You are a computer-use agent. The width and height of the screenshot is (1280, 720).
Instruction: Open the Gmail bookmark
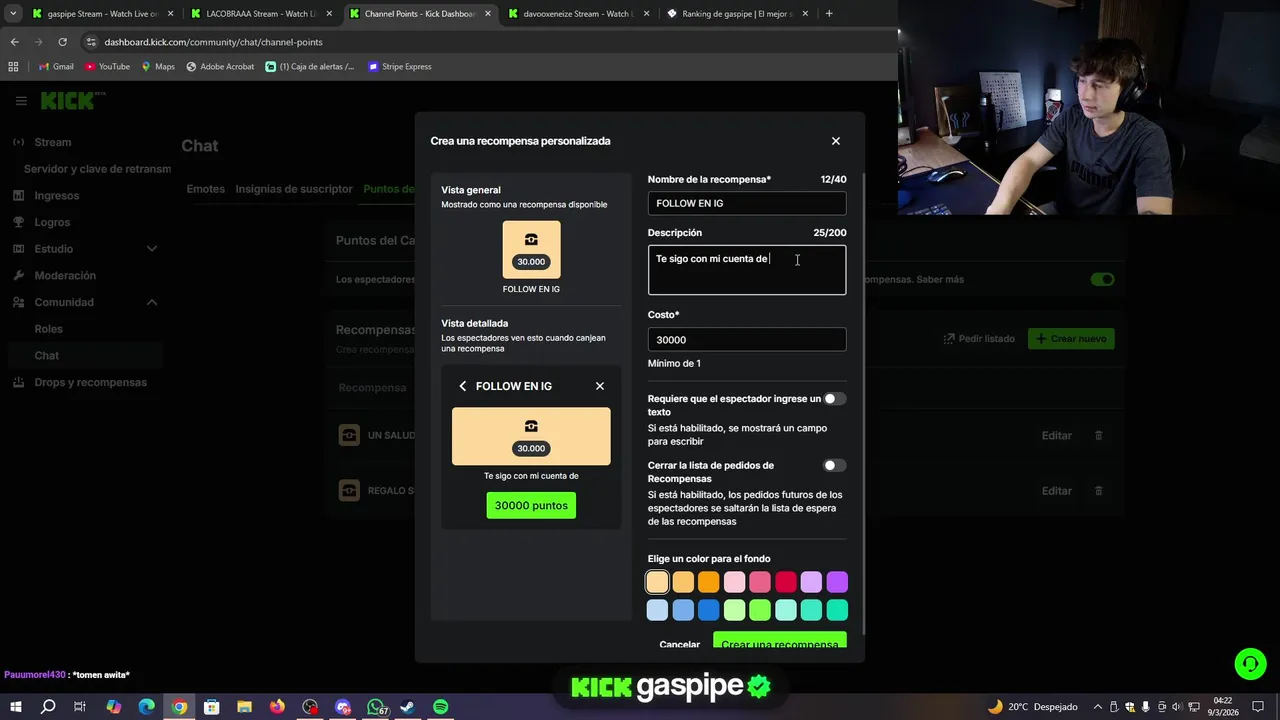56,67
